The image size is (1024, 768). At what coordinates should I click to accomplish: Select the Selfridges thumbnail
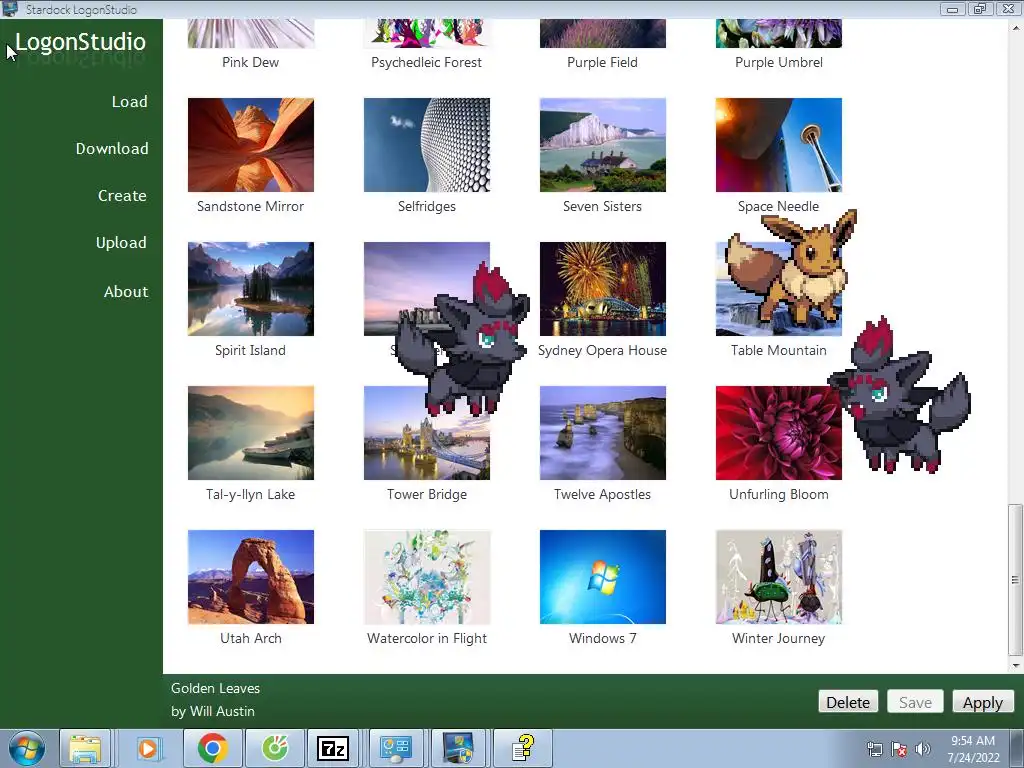click(426, 145)
